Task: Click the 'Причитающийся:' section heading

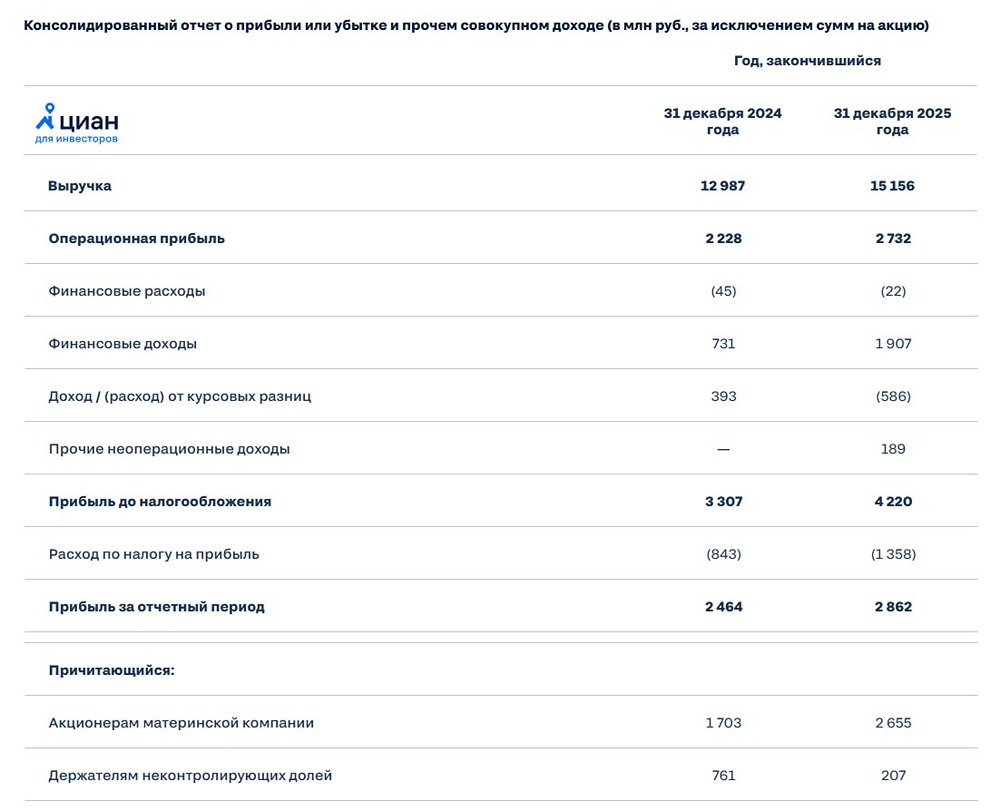Action: click(112, 670)
